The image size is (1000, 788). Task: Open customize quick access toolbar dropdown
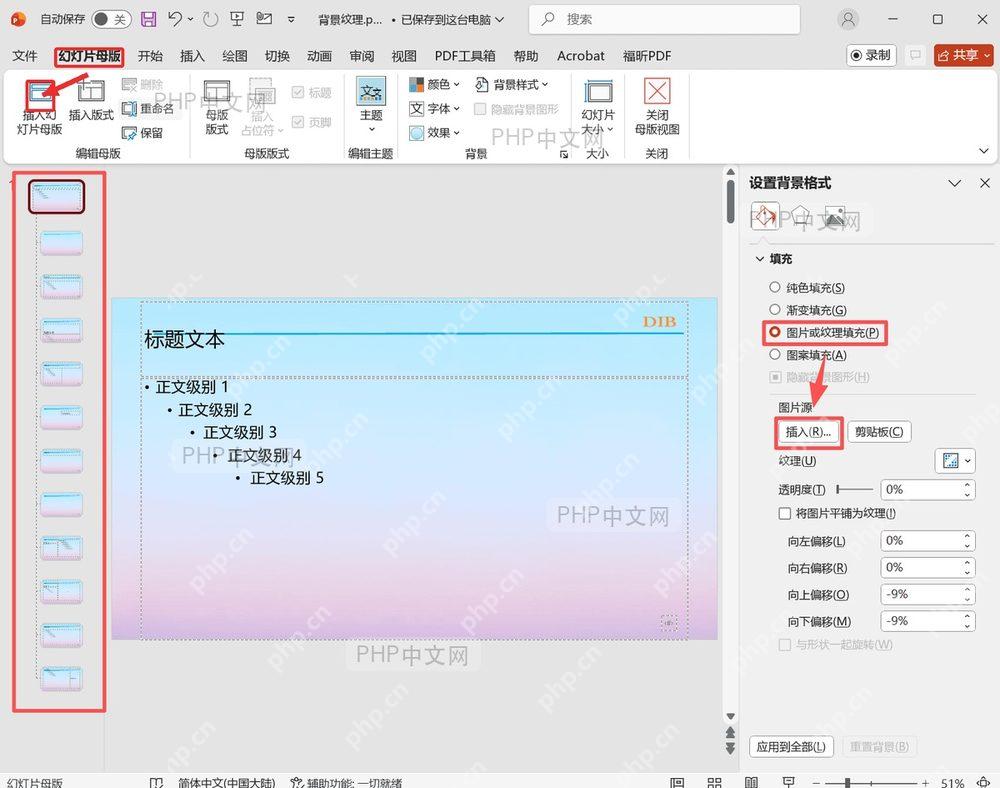tap(291, 20)
